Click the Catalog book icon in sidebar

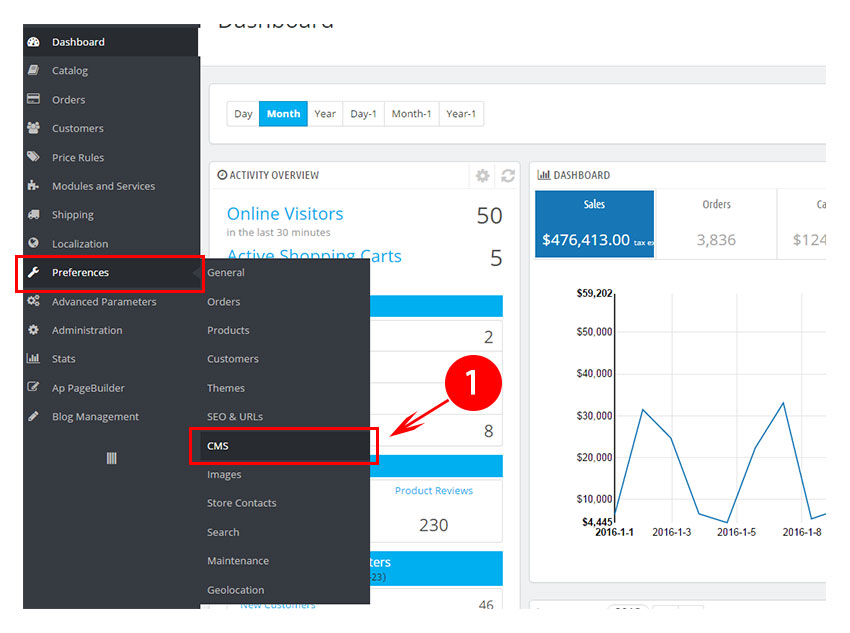(x=33, y=71)
